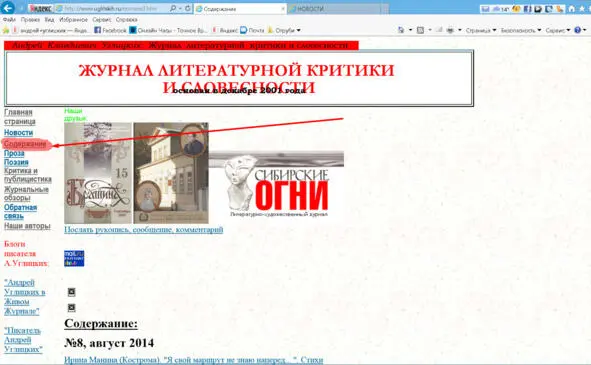The height and width of the screenshot is (365, 591).
Task: Open favorites with the star icon
Action: point(581,9)
